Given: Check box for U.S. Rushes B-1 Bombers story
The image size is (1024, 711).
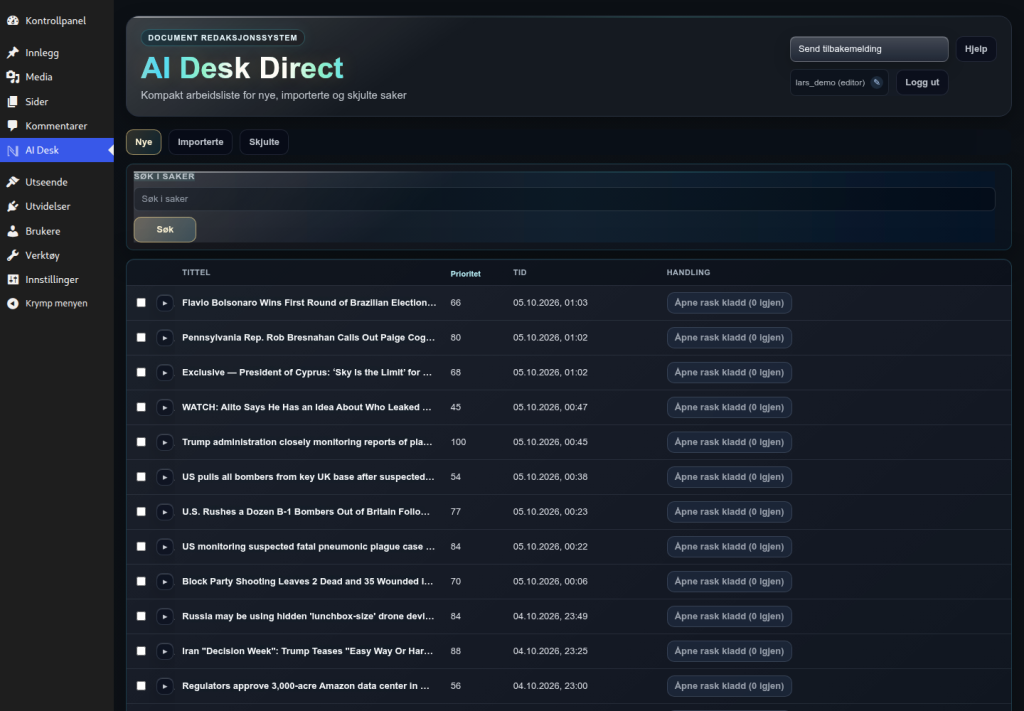Looking at the screenshot, I should point(141,512).
